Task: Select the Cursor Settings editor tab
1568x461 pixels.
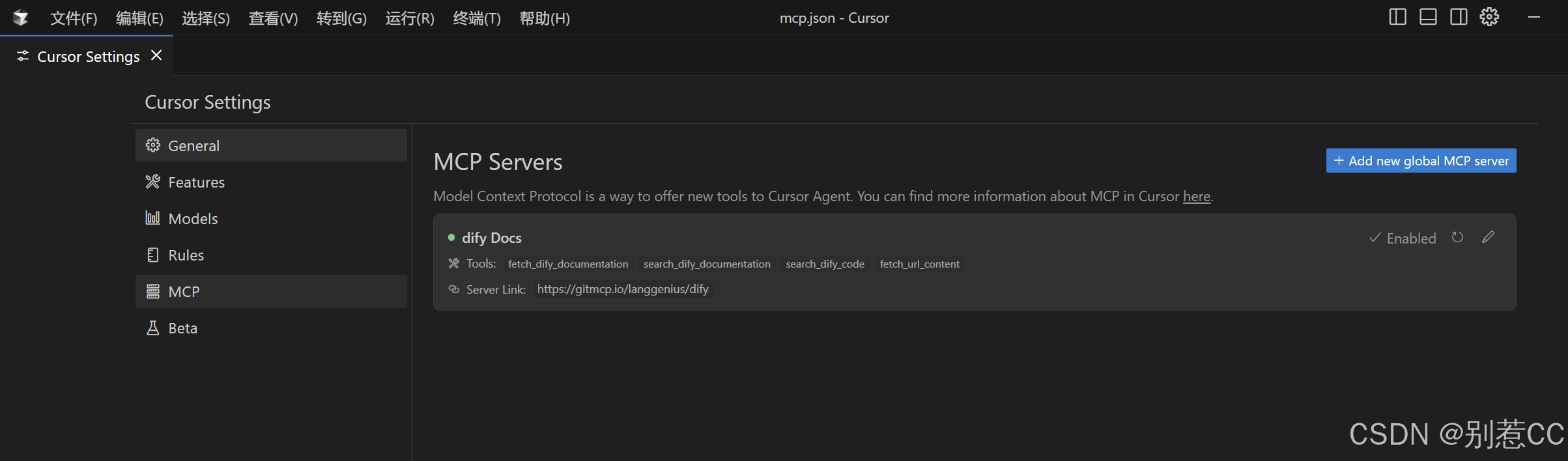Action: coord(86,56)
